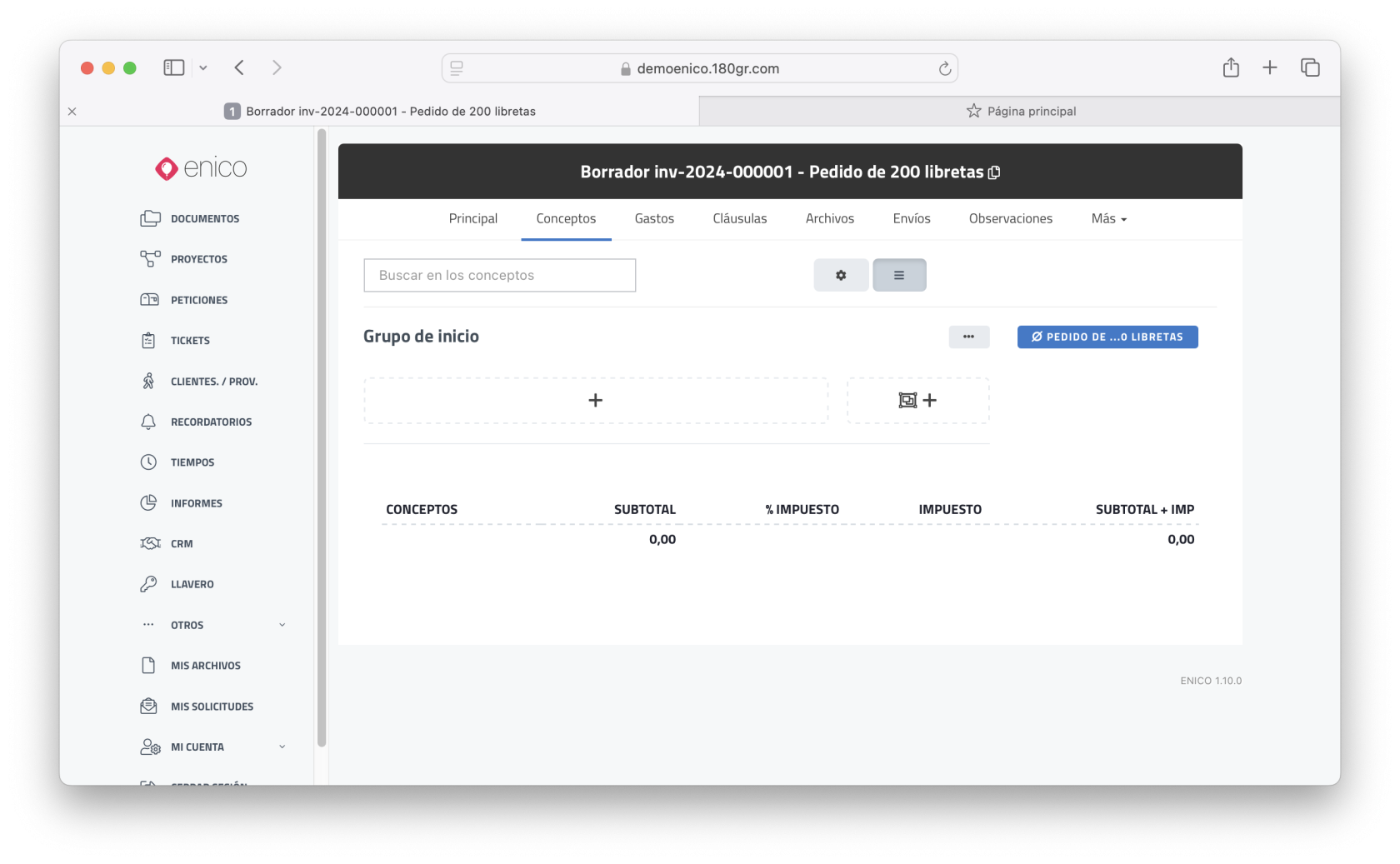Open the Más dropdown menu
Image resolution: width=1400 pixels, height=864 pixels.
(1108, 218)
